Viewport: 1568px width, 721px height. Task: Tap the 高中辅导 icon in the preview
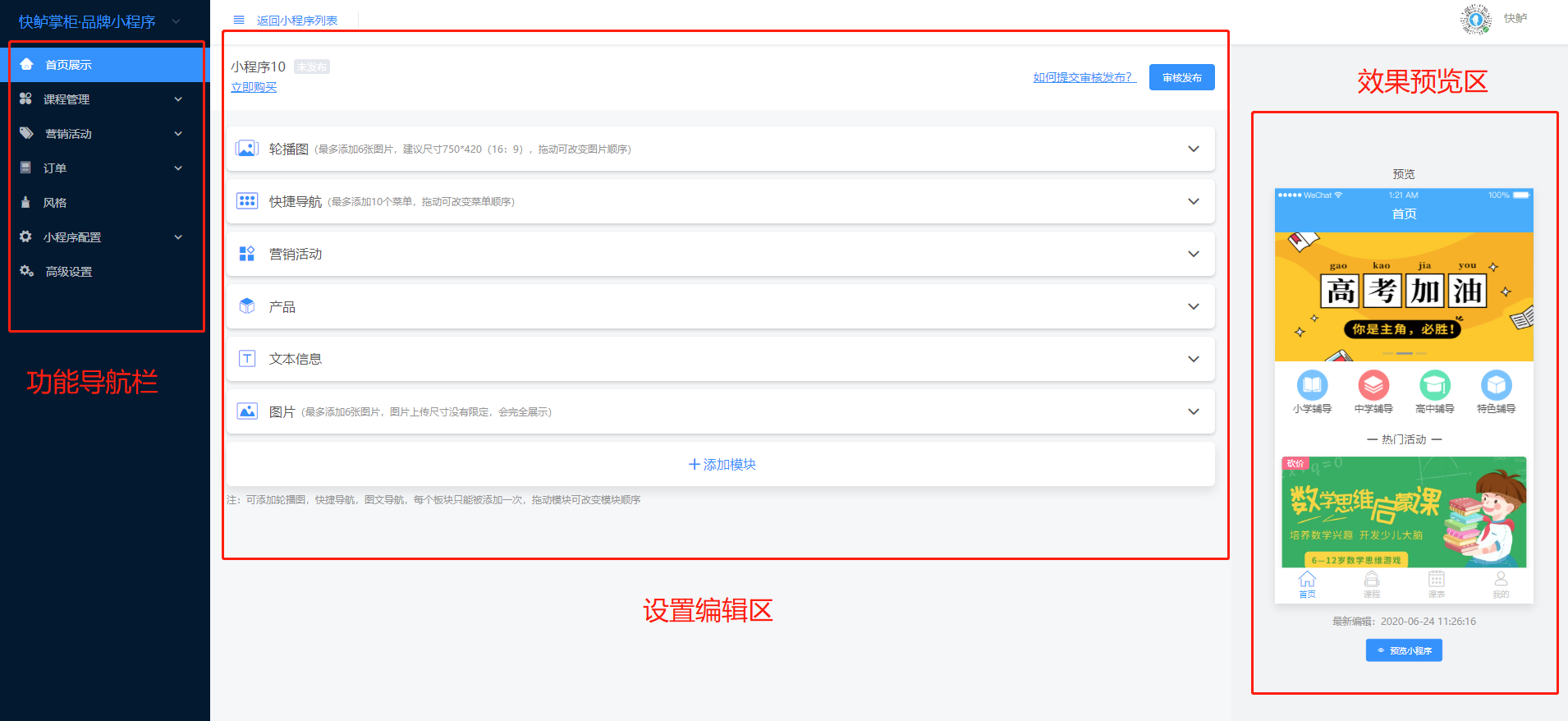tap(1434, 385)
